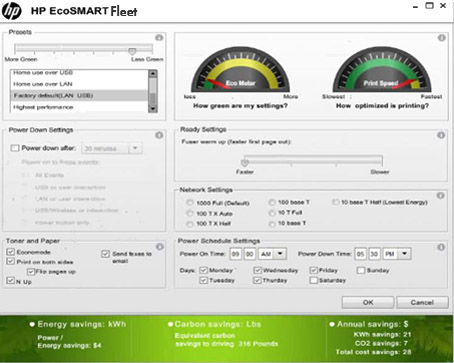Select 100 T X Half network option
The width and height of the screenshot is (454, 363).
[190, 224]
